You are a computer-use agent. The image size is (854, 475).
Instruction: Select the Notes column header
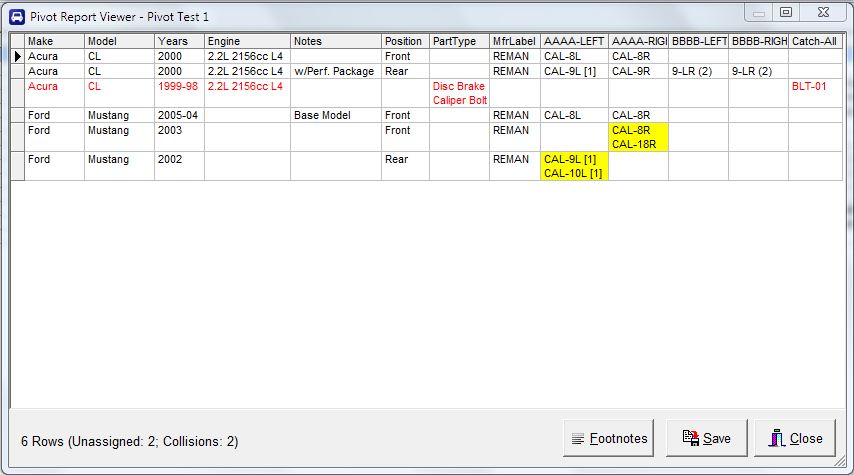coord(334,41)
